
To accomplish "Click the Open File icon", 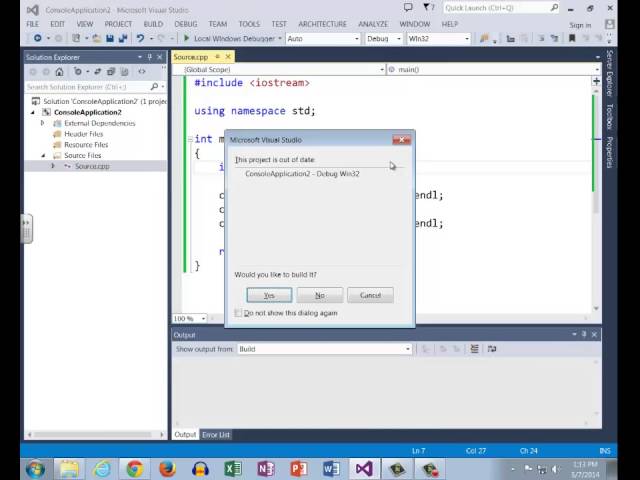I will pyautogui.click(x=97, y=38).
